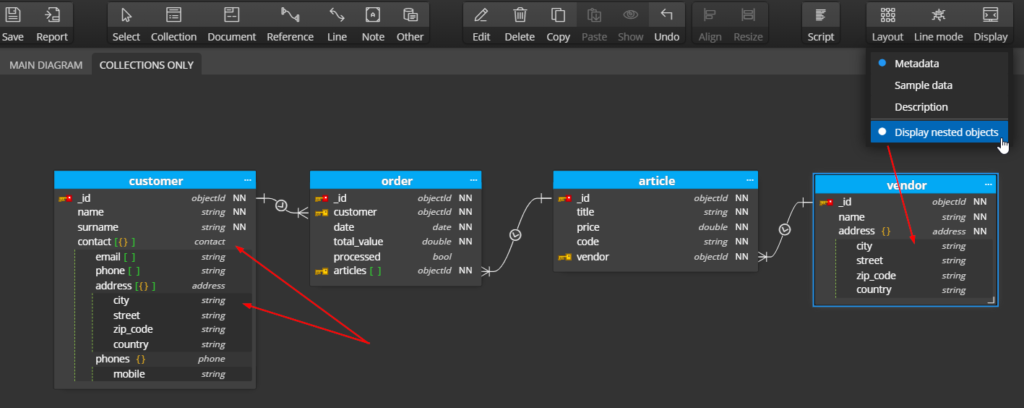The width and height of the screenshot is (1024, 408).
Task: Open the customer collection ellipsis menu
Action: tap(248, 180)
